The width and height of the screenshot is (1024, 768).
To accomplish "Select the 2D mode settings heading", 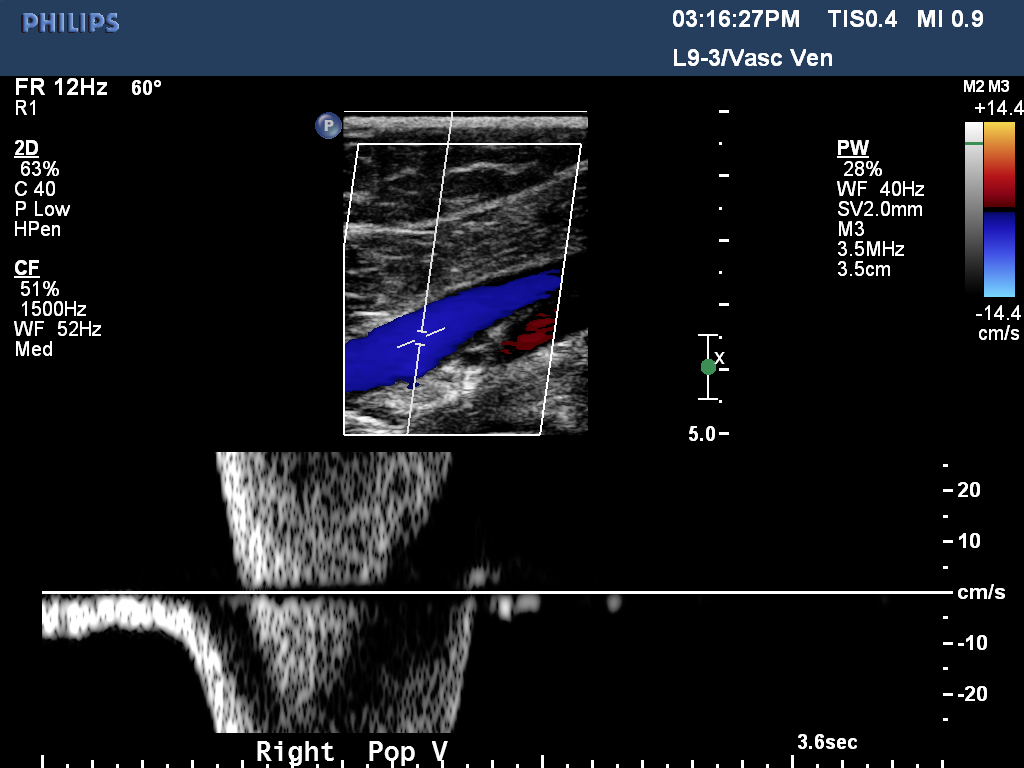I will [27, 148].
